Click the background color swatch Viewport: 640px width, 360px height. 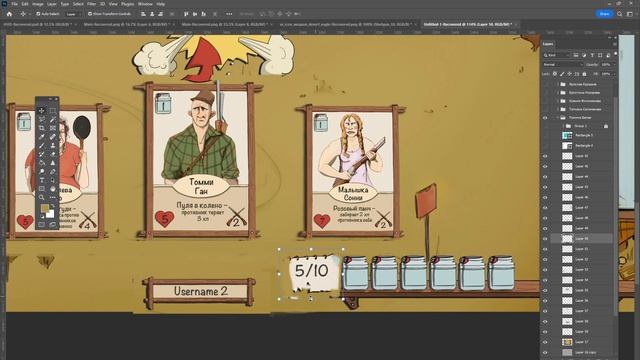point(50,214)
